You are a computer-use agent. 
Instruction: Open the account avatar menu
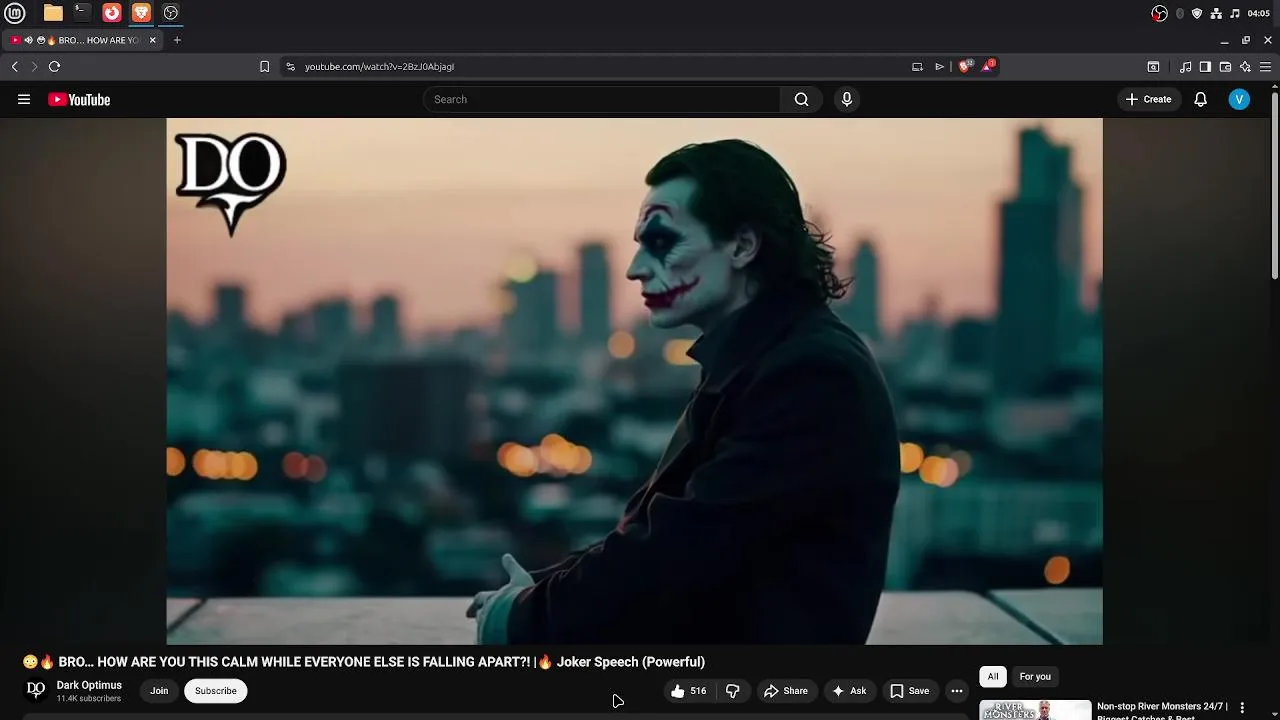[1239, 99]
